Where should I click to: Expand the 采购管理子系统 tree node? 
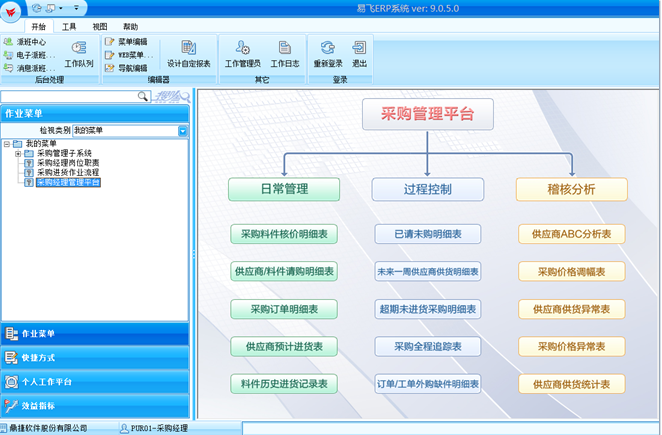click(x=18, y=153)
